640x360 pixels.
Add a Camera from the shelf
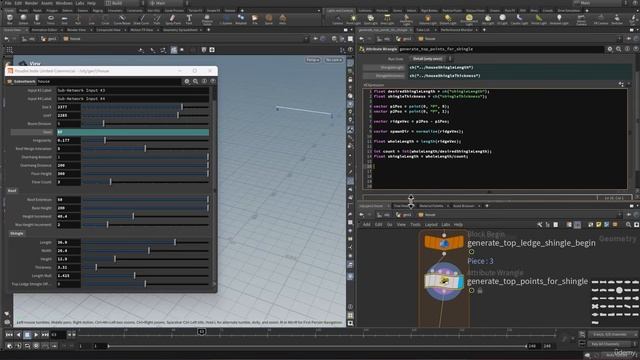click(x=338, y=19)
